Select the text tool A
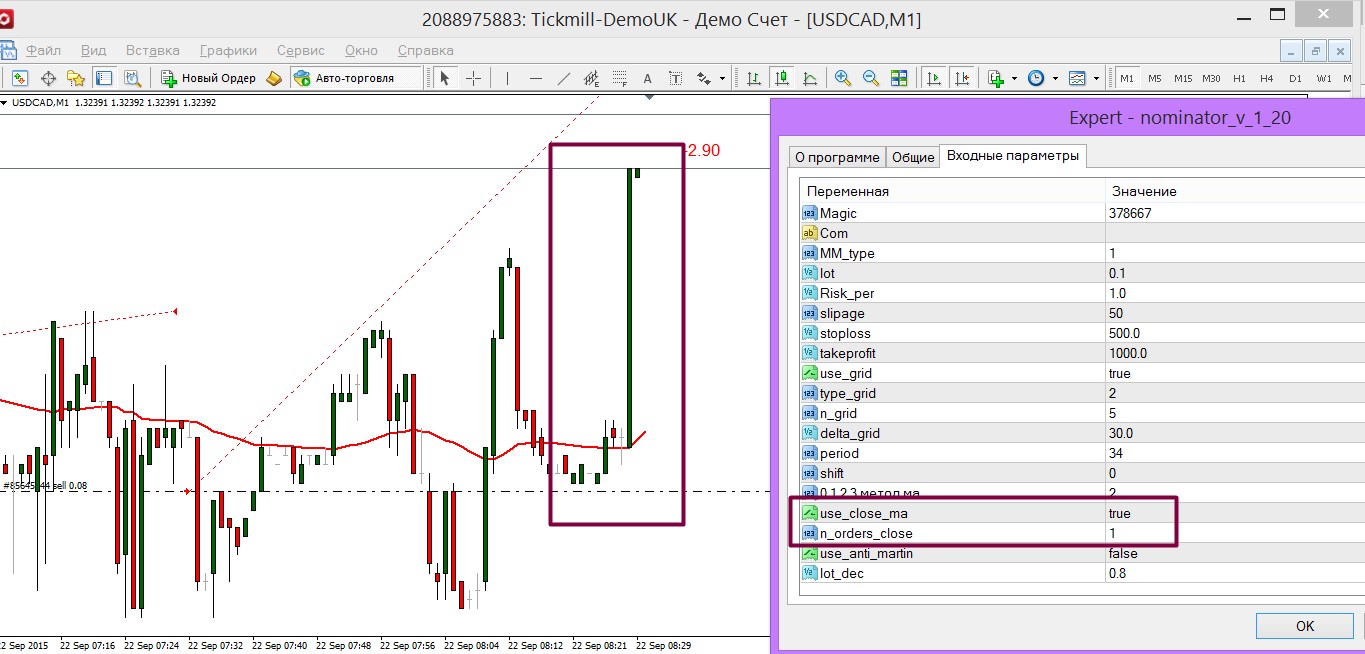 [647, 78]
